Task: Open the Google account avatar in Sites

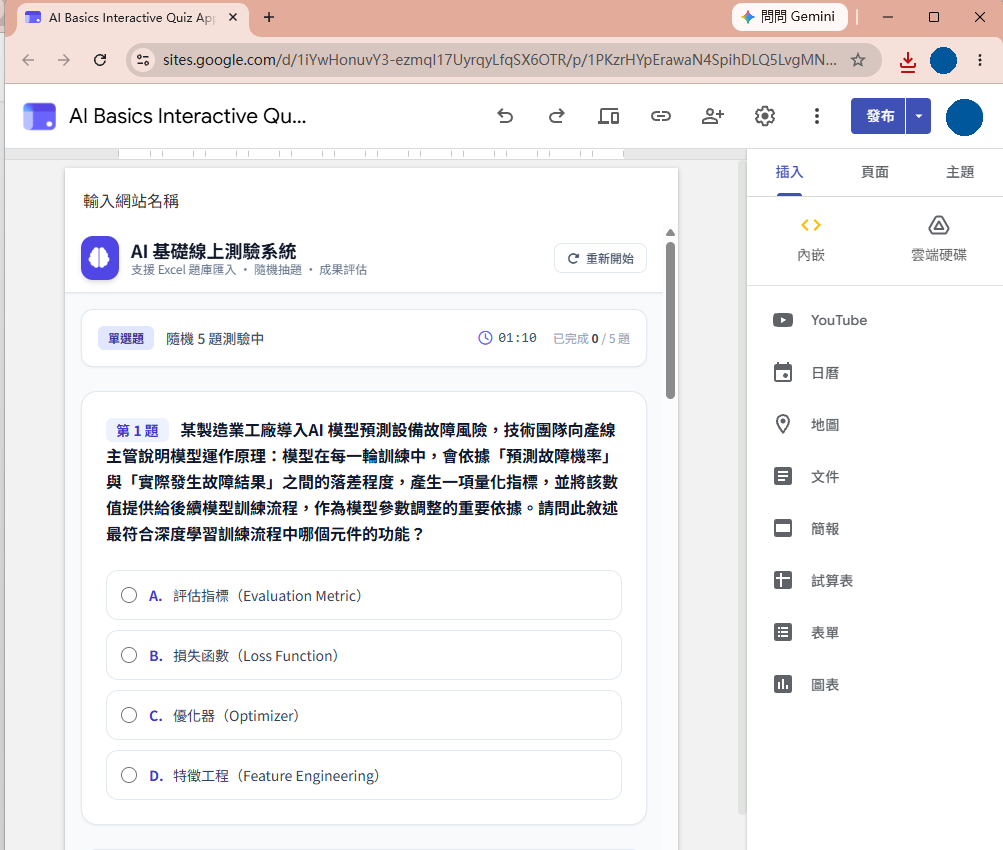Action: [964, 117]
